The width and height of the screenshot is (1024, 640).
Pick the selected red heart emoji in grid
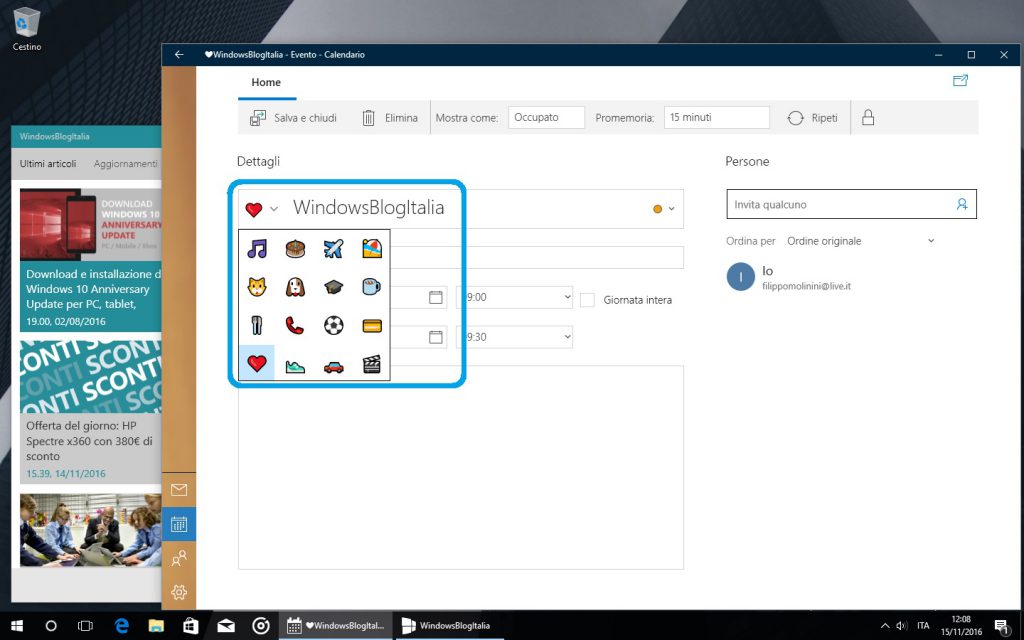pos(257,363)
